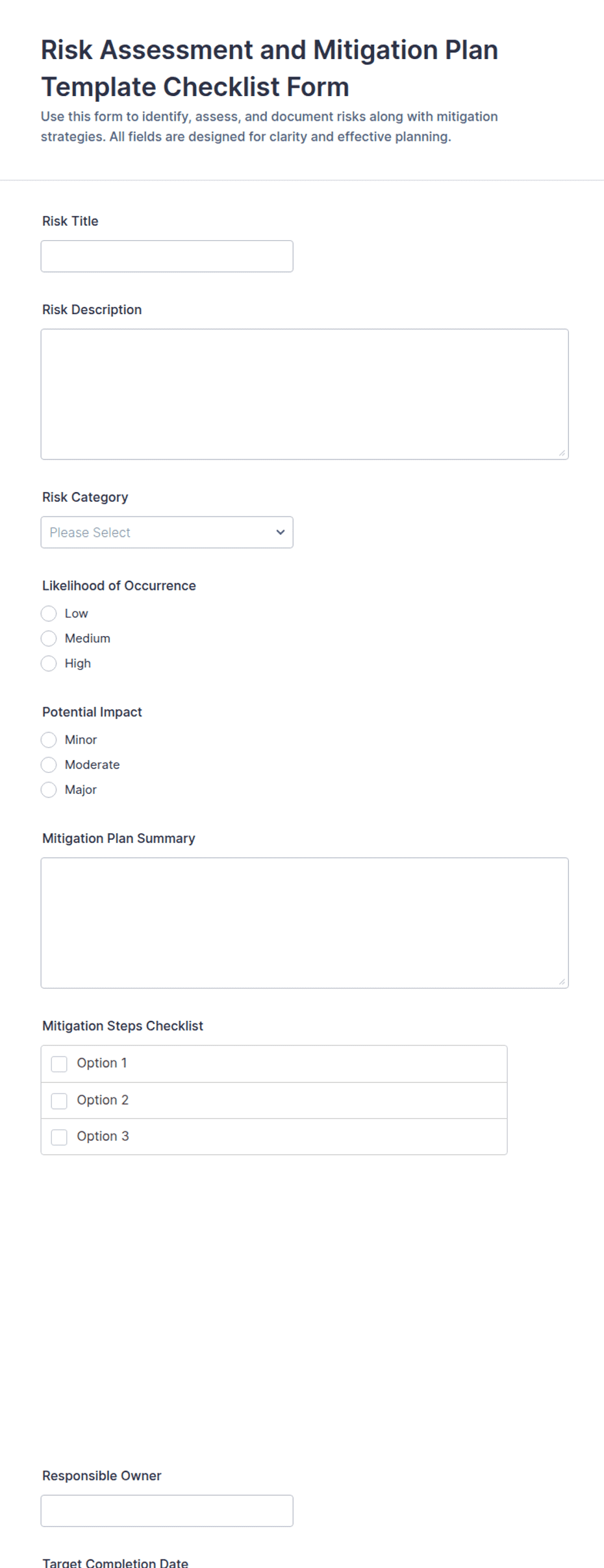
Task: Select Low likelihood of occurrence
Action: (49, 613)
